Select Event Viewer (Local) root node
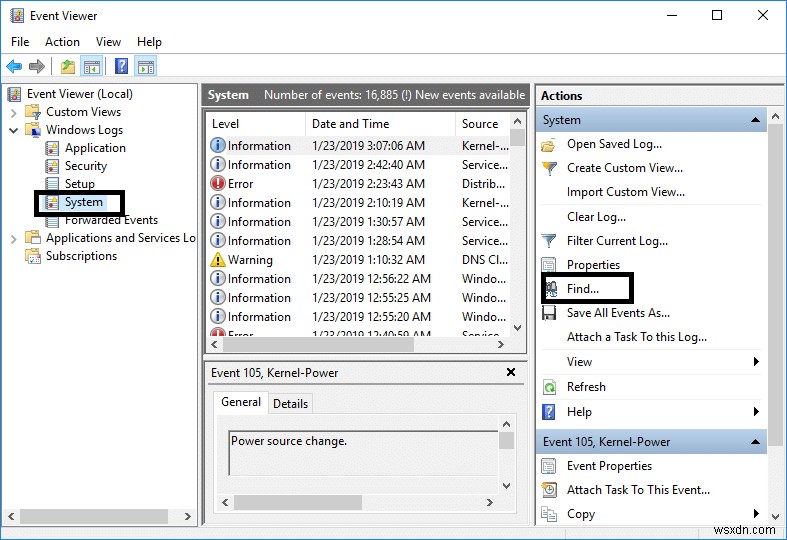The height and width of the screenshot is (540, 787). pos(80,94)
